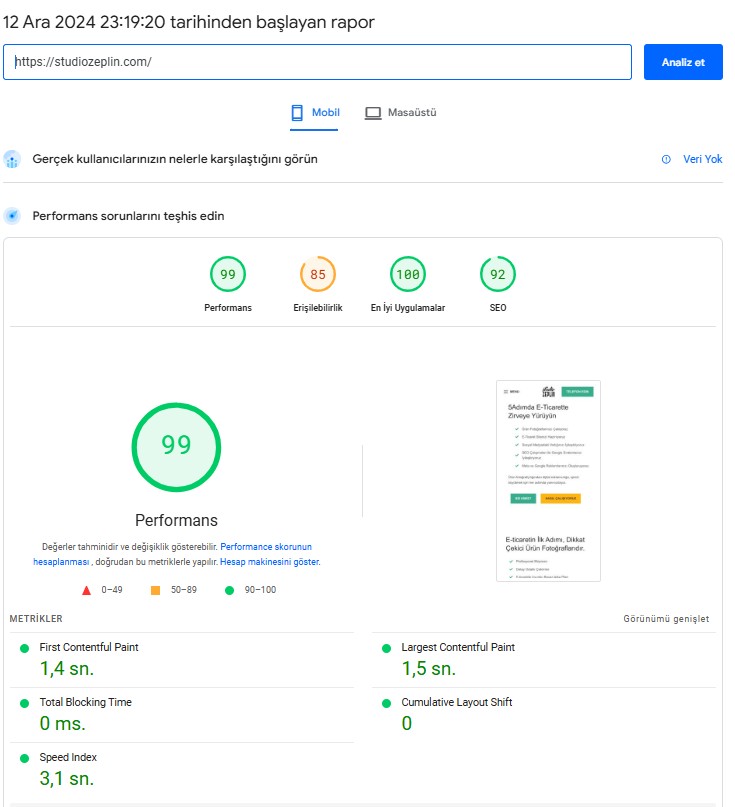Click the info icon beside Veri Yok
Screen dimensions: 735x807
click(666, 160)
